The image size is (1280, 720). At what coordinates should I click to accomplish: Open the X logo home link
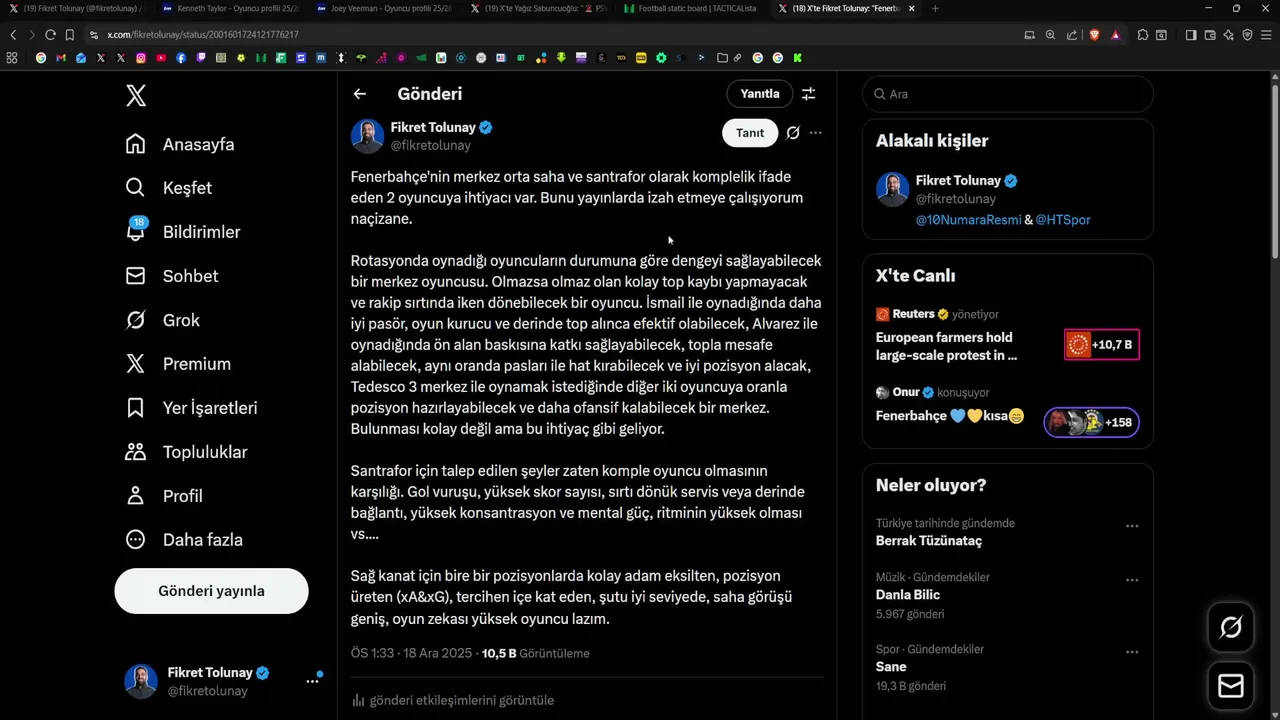click(x=136, y=96)
